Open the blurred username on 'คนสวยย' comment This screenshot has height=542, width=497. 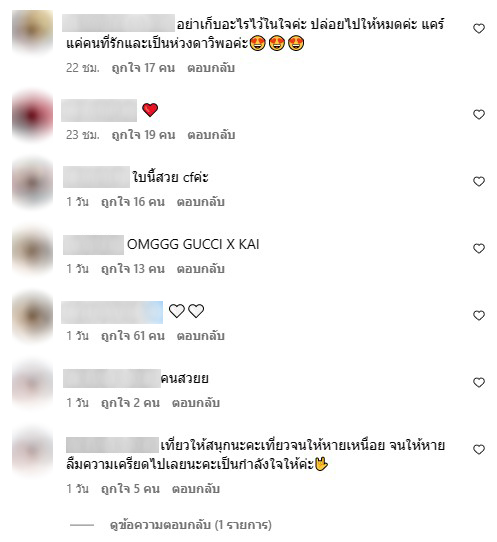click(x=112, y=379)
